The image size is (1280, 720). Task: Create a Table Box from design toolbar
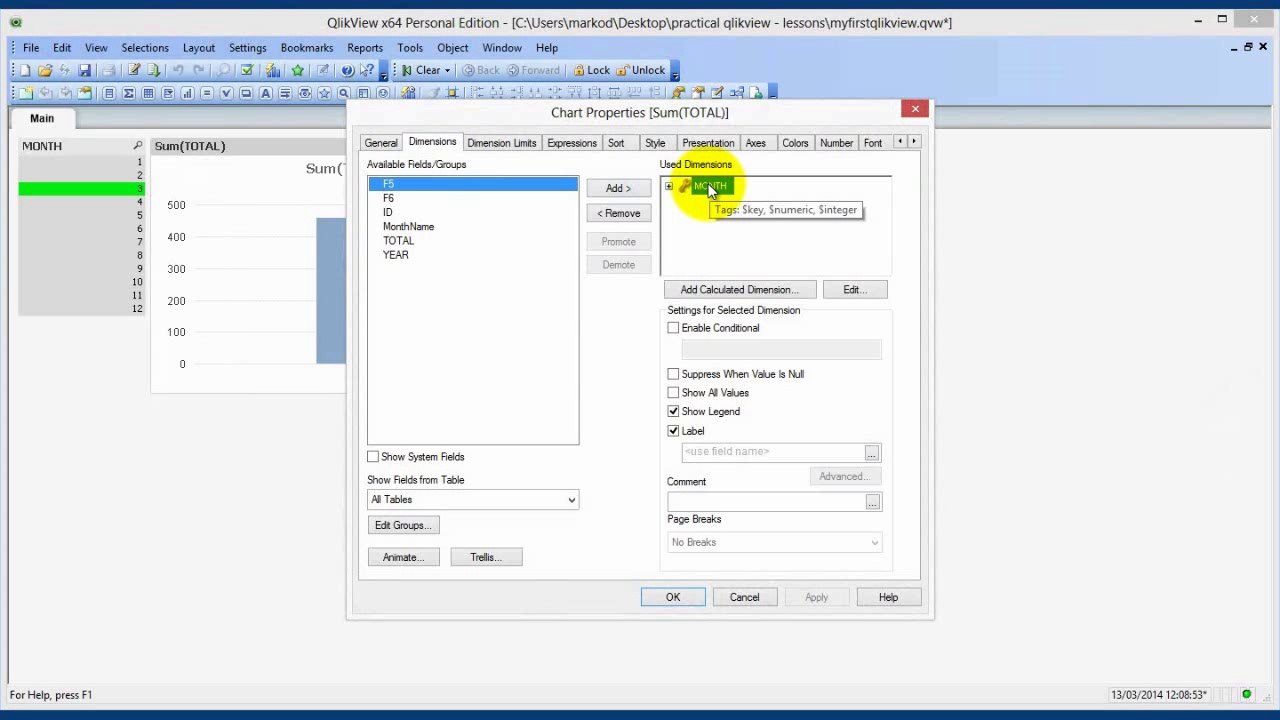(148, 93)
